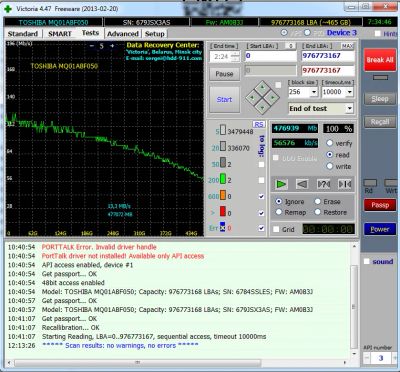Open the block size dropdown
400x372 pixels.
point(314,92)
